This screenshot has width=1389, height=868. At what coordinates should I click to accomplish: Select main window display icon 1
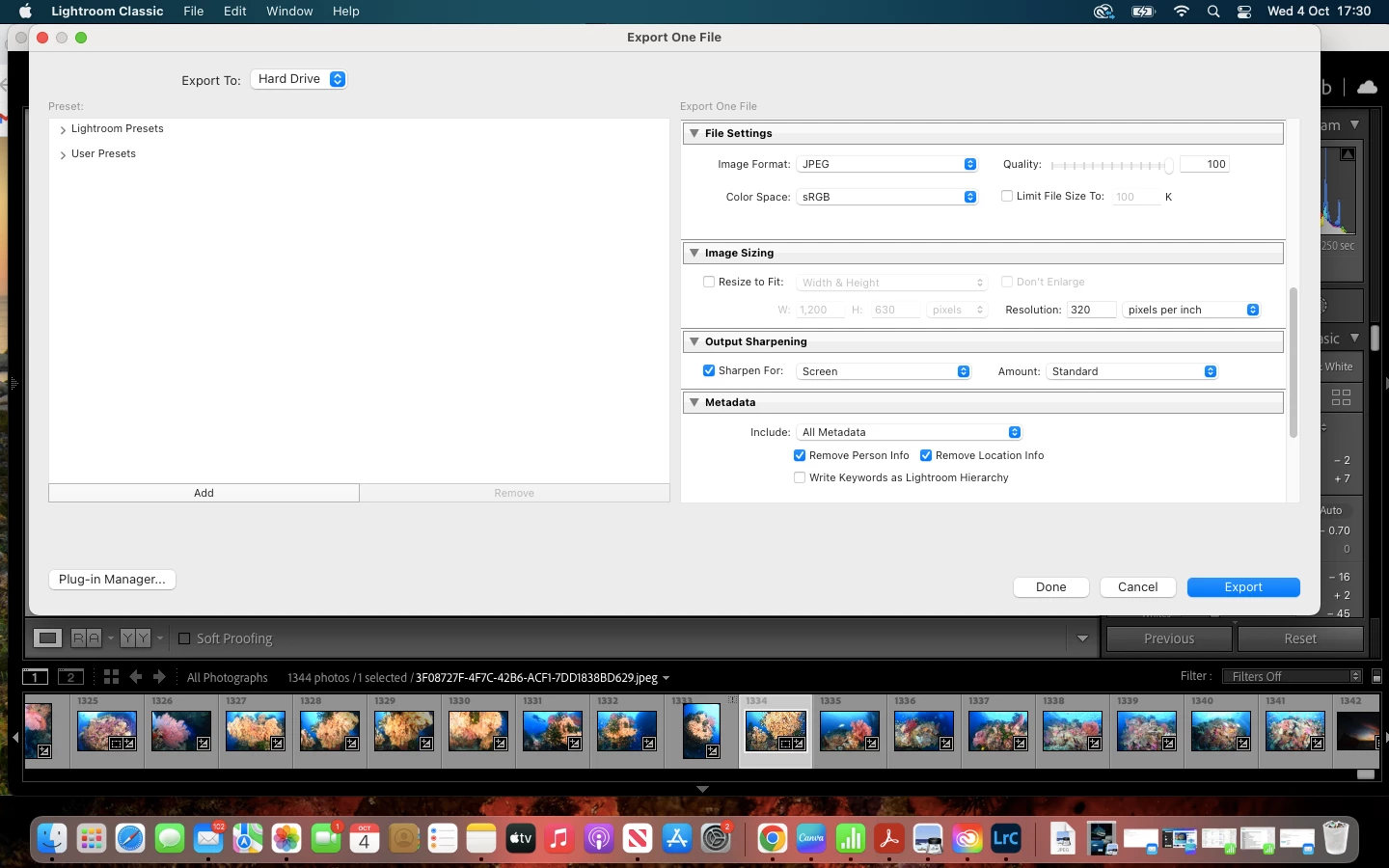point(36,677)
